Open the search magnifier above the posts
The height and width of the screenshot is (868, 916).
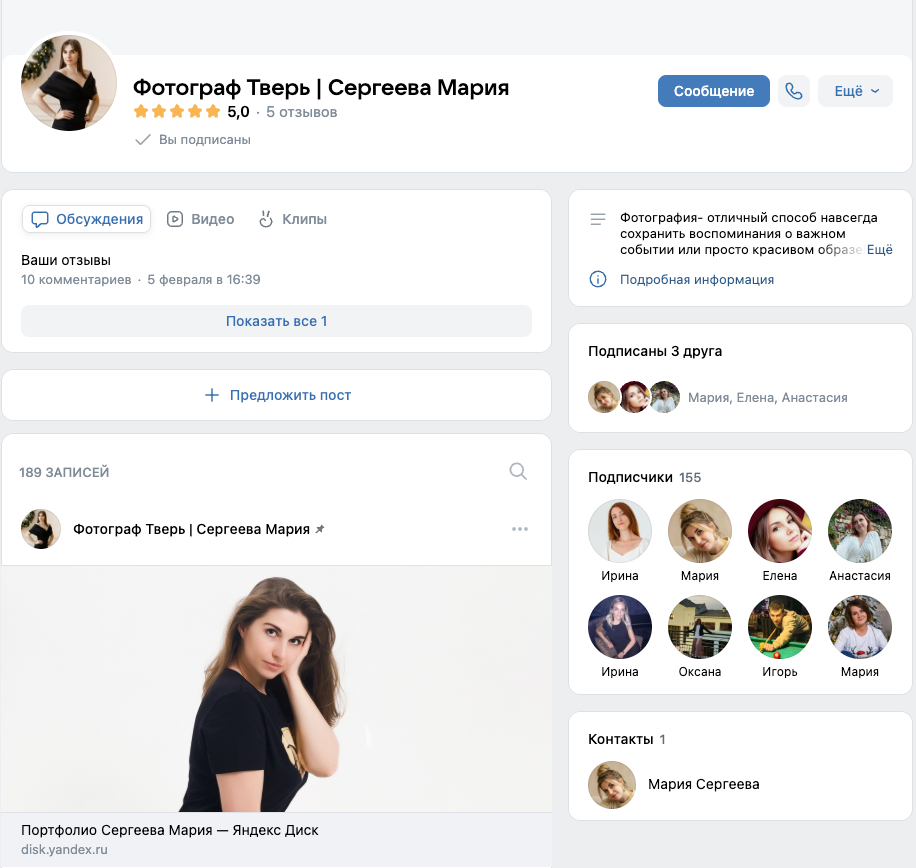point(518,470)
